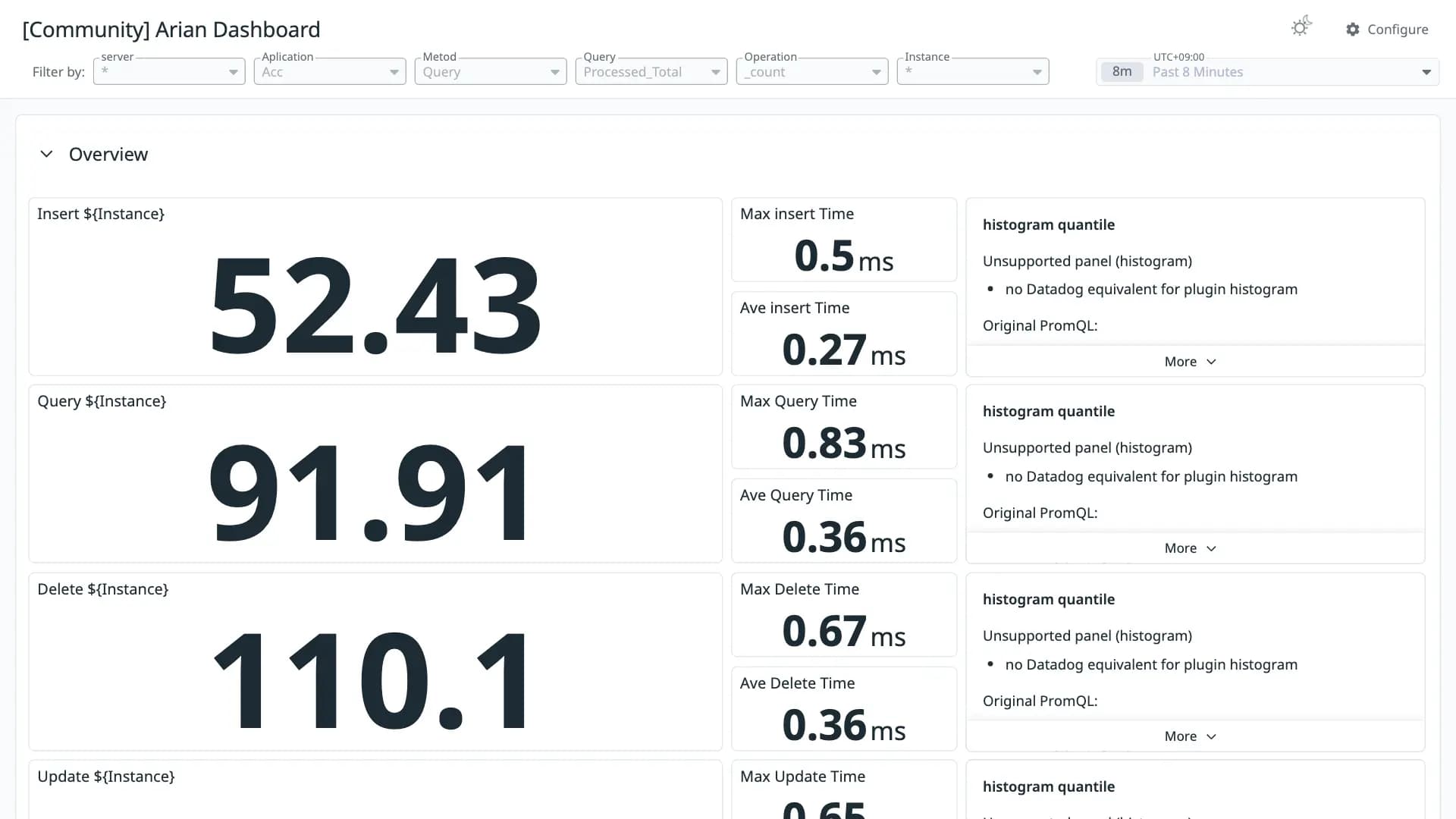Click the Delete ${Instance} widget title
Image resolution: width=1456 pixels, height=819 pixels.
pos(103,589)
